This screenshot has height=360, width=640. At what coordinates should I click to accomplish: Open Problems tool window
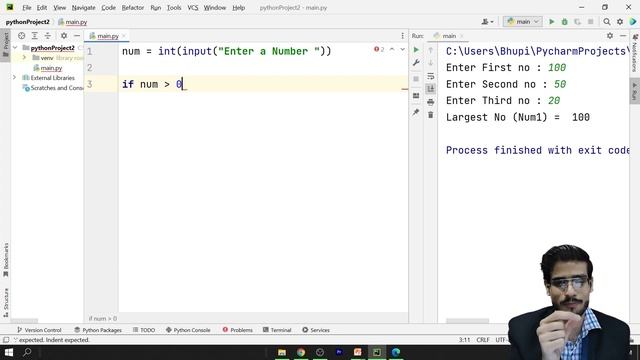click(238, 330)
